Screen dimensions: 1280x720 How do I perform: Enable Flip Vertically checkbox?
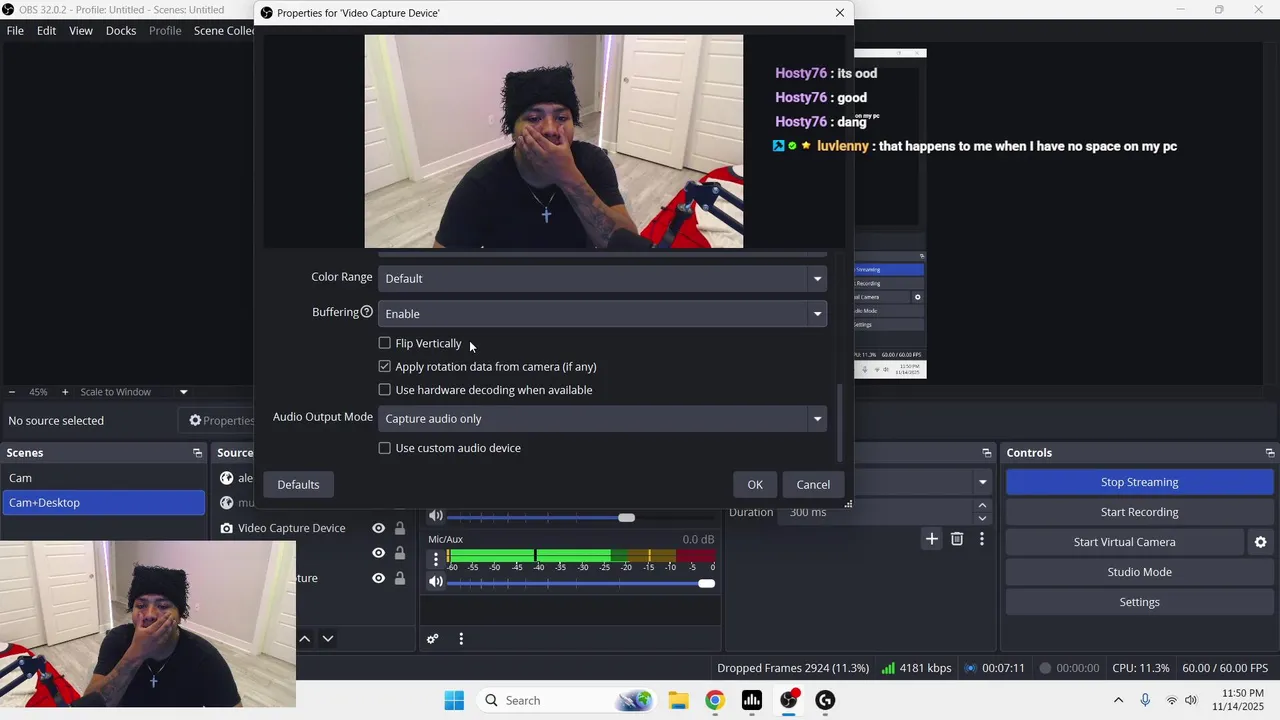(385, 343)
